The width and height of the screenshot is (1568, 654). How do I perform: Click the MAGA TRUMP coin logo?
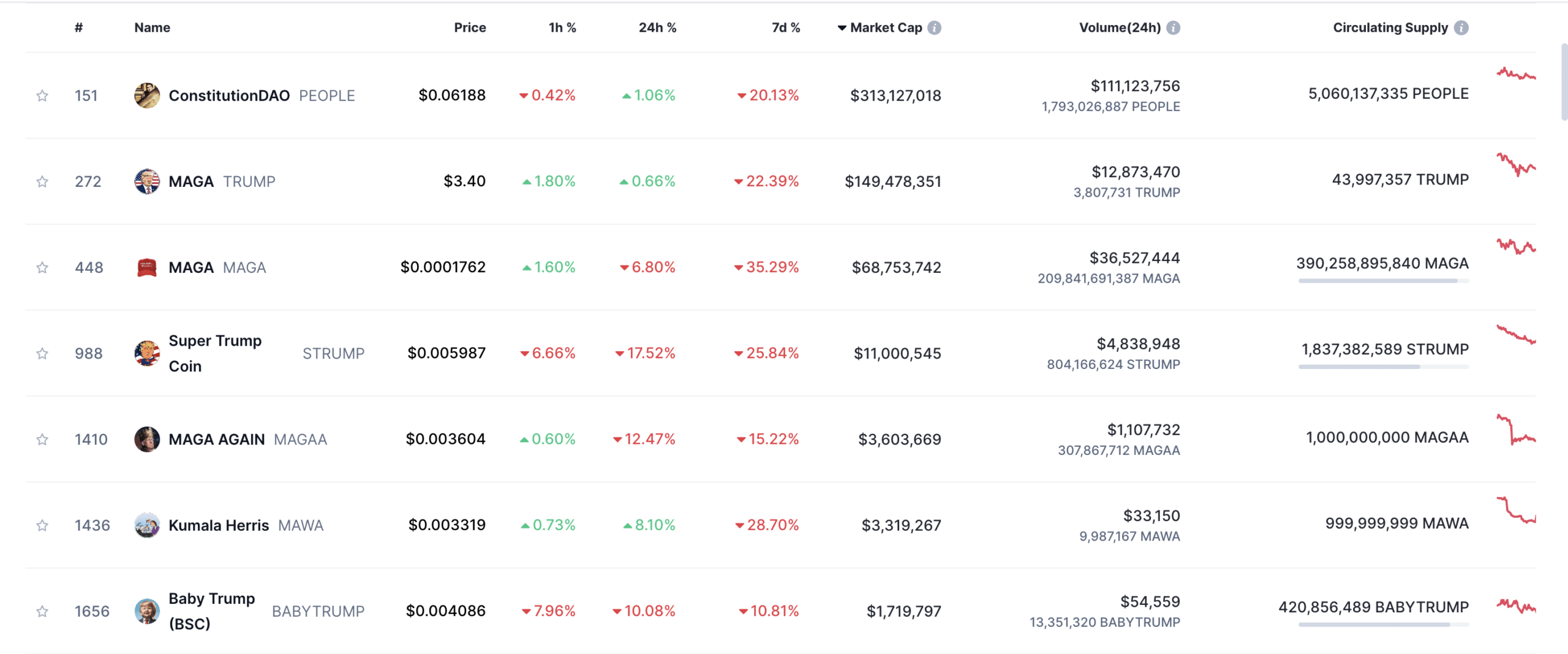point(146,181)
